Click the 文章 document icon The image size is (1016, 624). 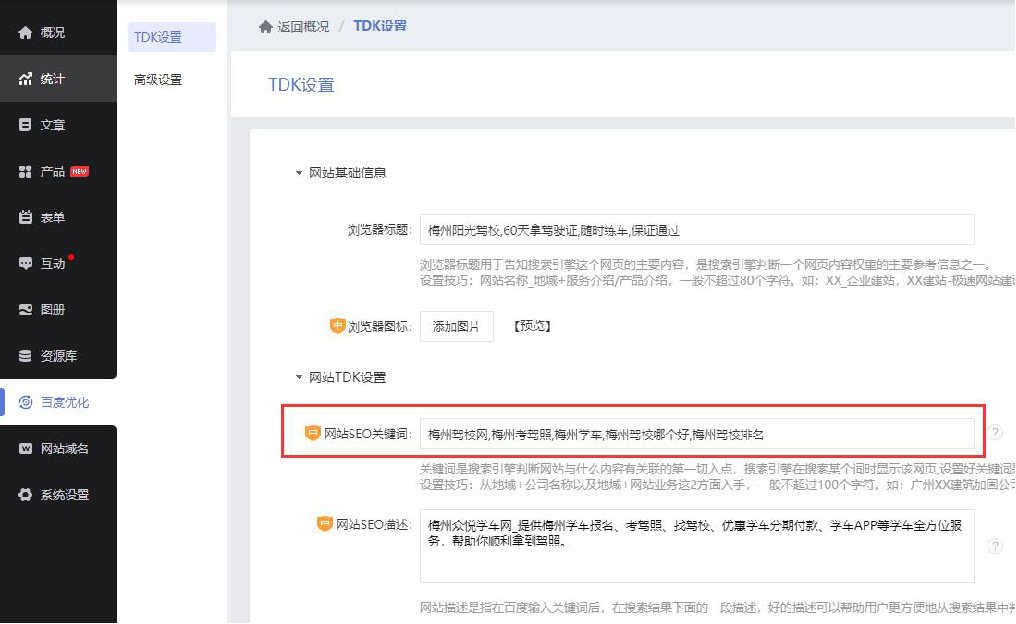point(25,125)
